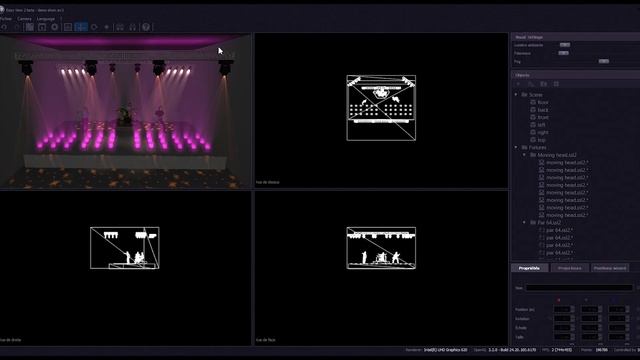Collapse the Moving head.sl2 group
640x360 pixels.
coord(524,155)
